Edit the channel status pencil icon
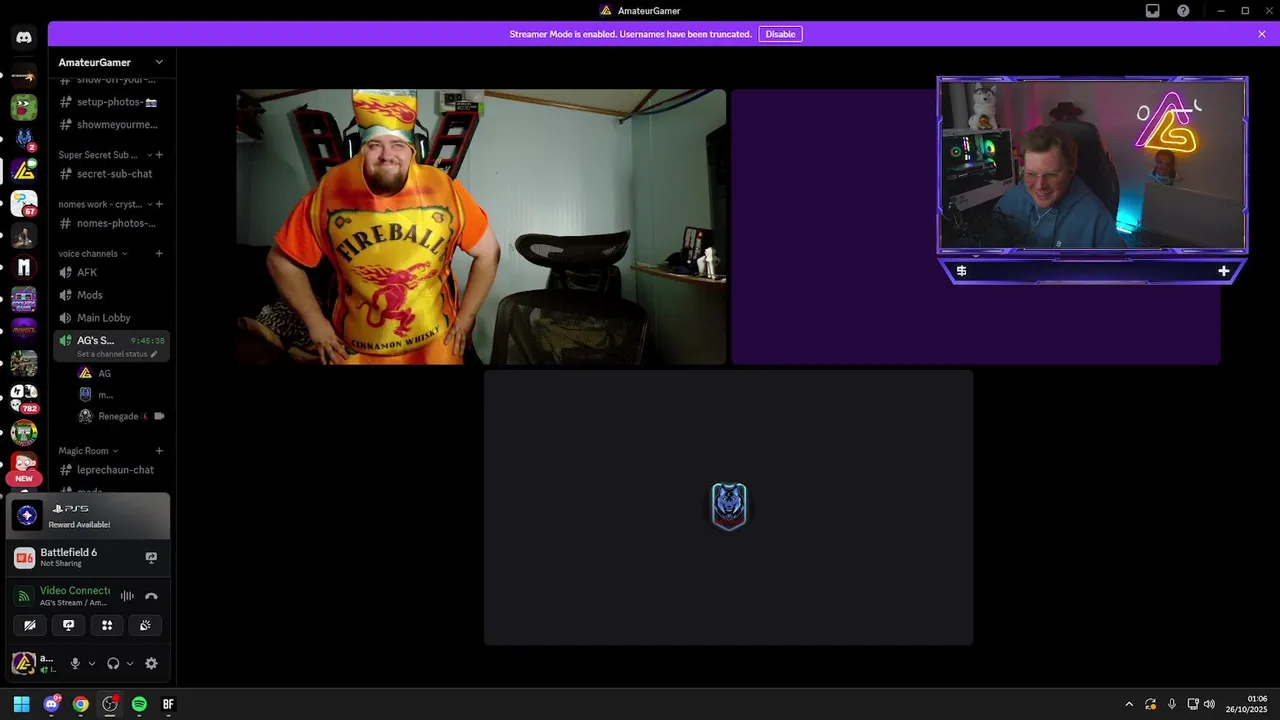This screenshot has width=1280, height=720. 154,354
